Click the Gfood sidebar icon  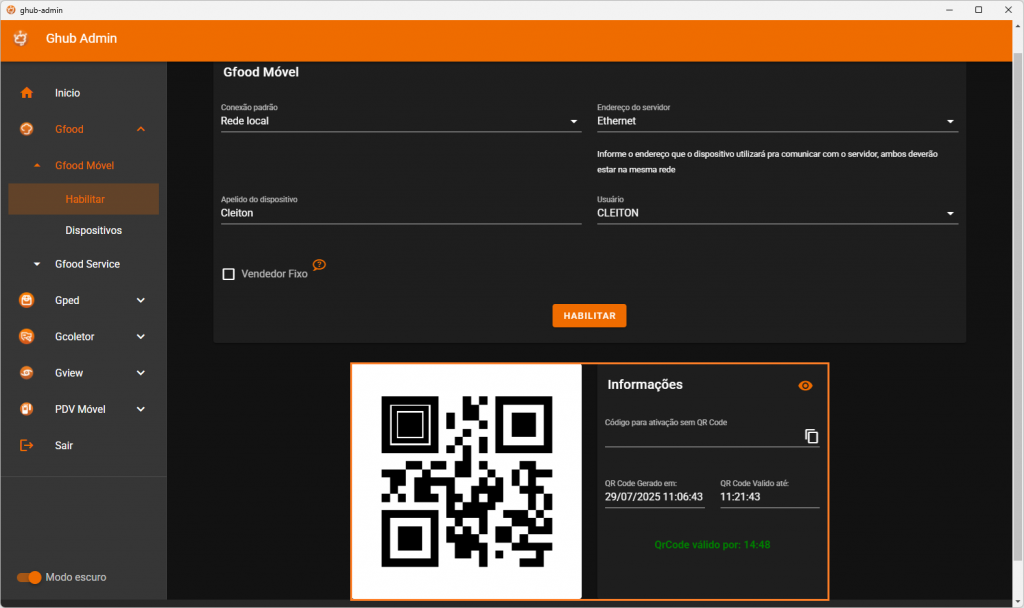click(x=27, y=129)
